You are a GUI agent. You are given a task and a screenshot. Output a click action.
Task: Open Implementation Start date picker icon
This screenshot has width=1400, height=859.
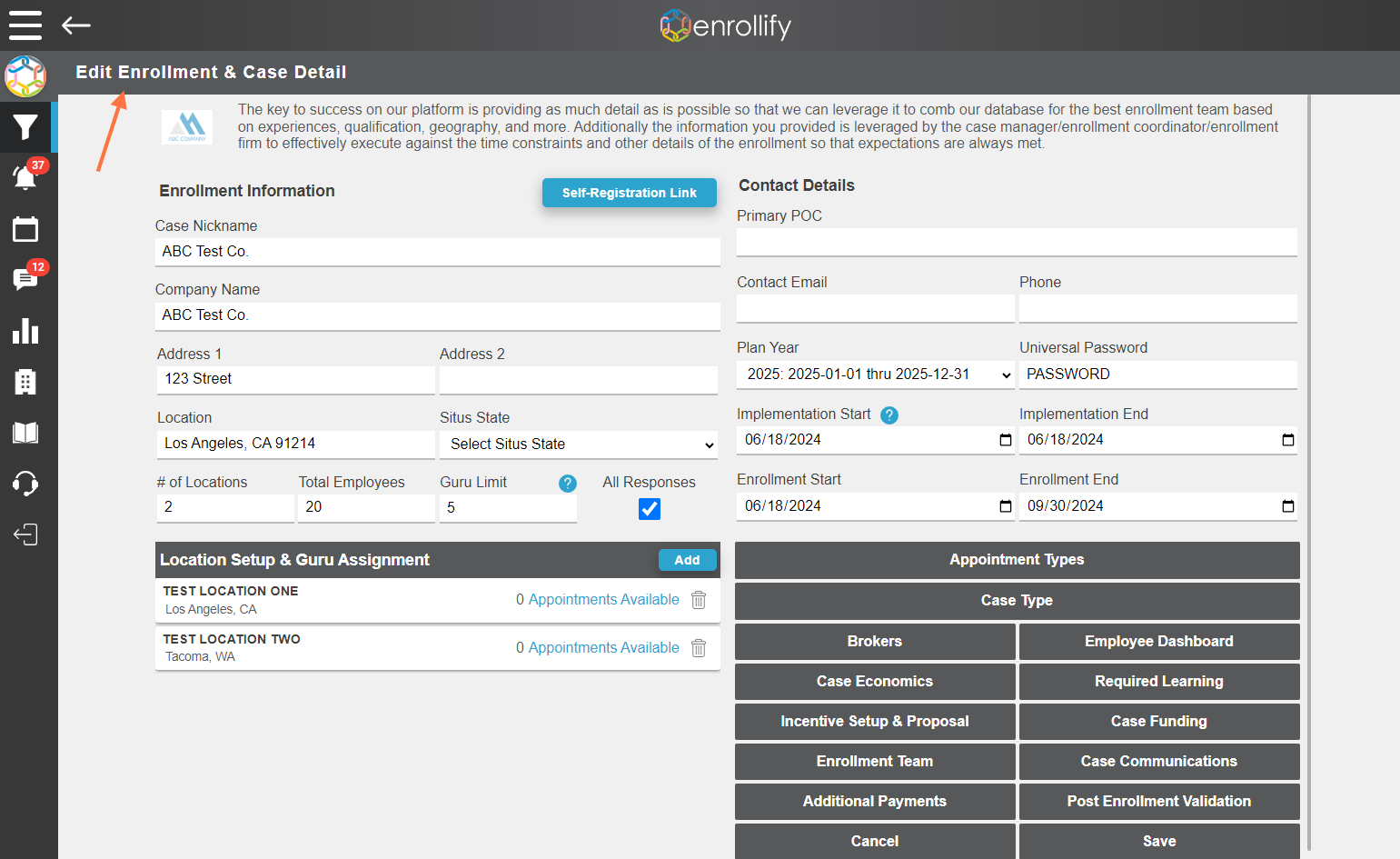tap(1006, 440)
